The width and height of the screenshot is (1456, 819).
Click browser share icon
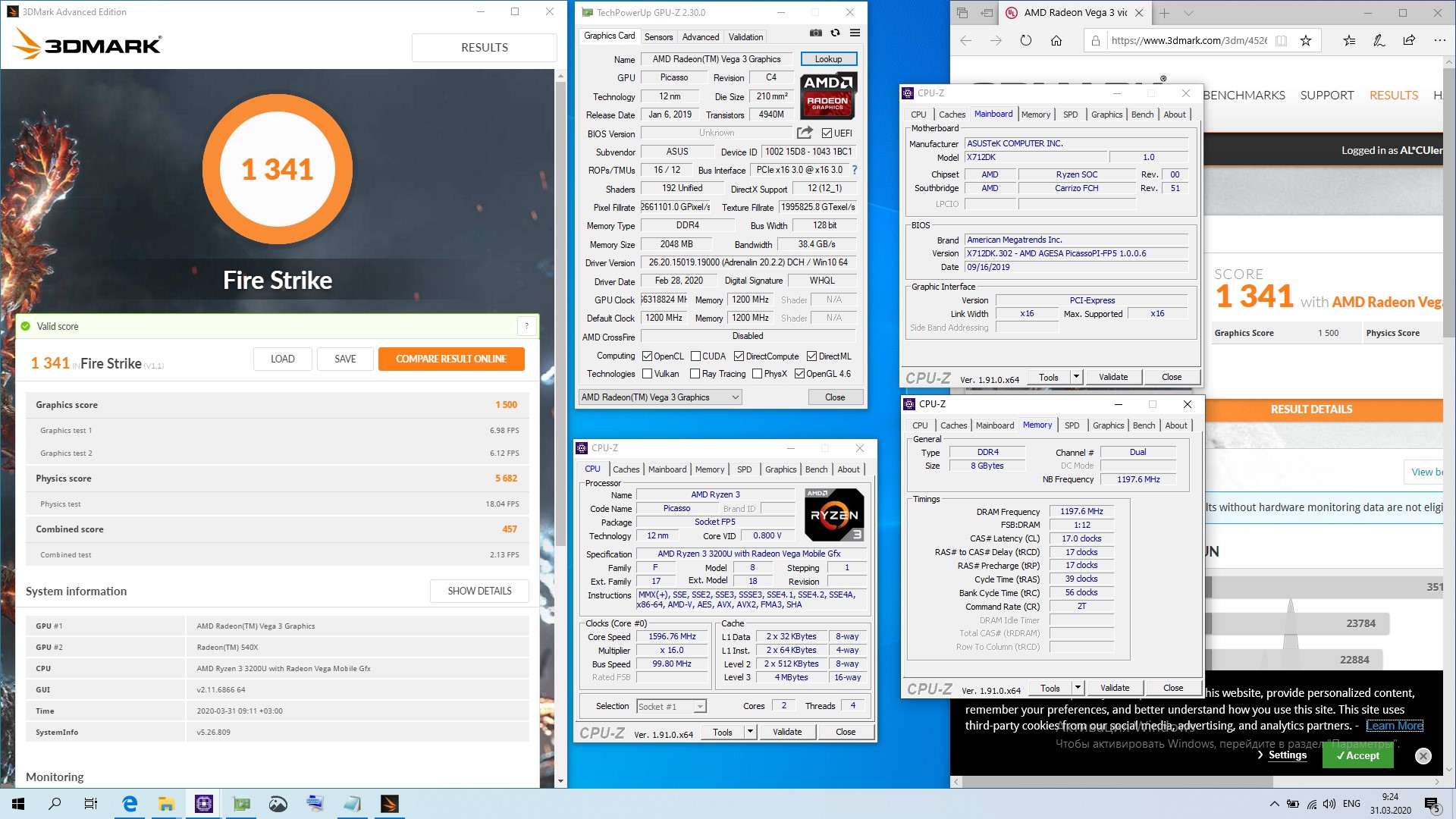pyautogui.click(x=1409, y=41)
